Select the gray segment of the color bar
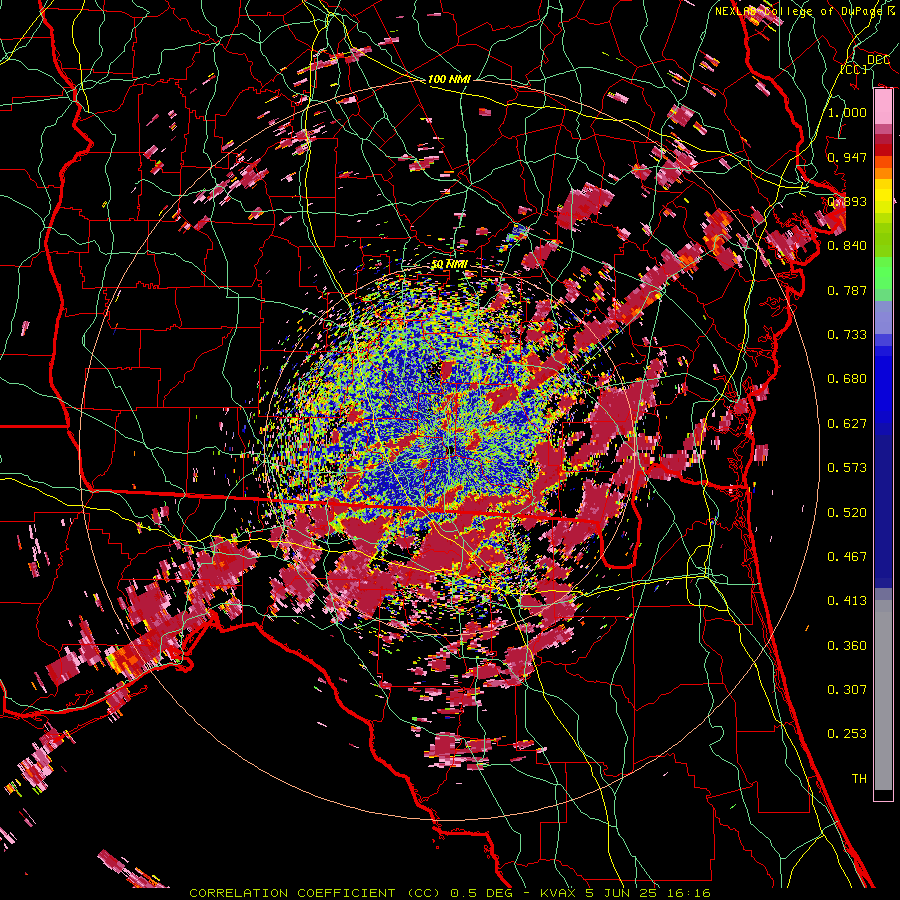This screenshot has width=900, height=900. click(x=883, y=695)
